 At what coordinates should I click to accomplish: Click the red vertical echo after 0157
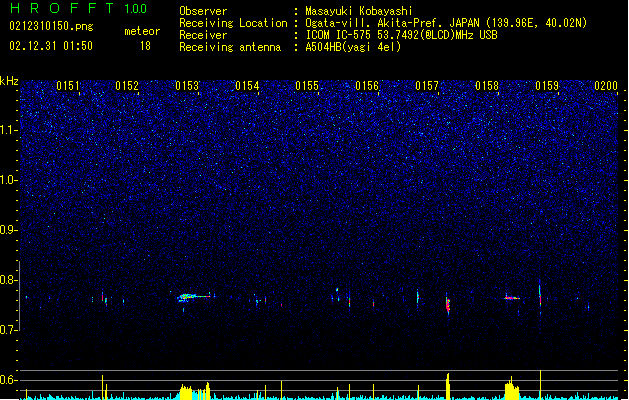point(448,305)
